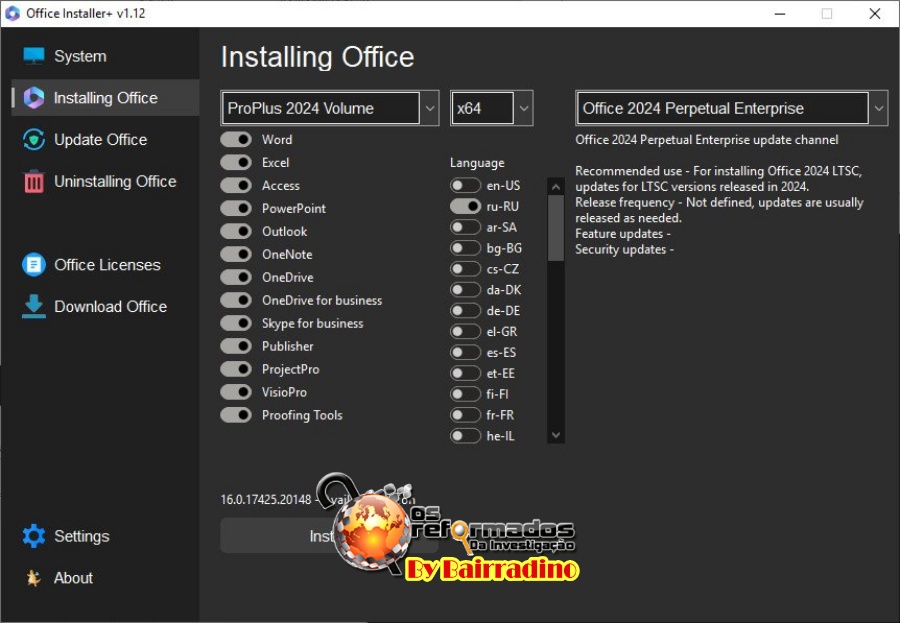Open the Settings label

pyautogui.click(x=82, y=536)
